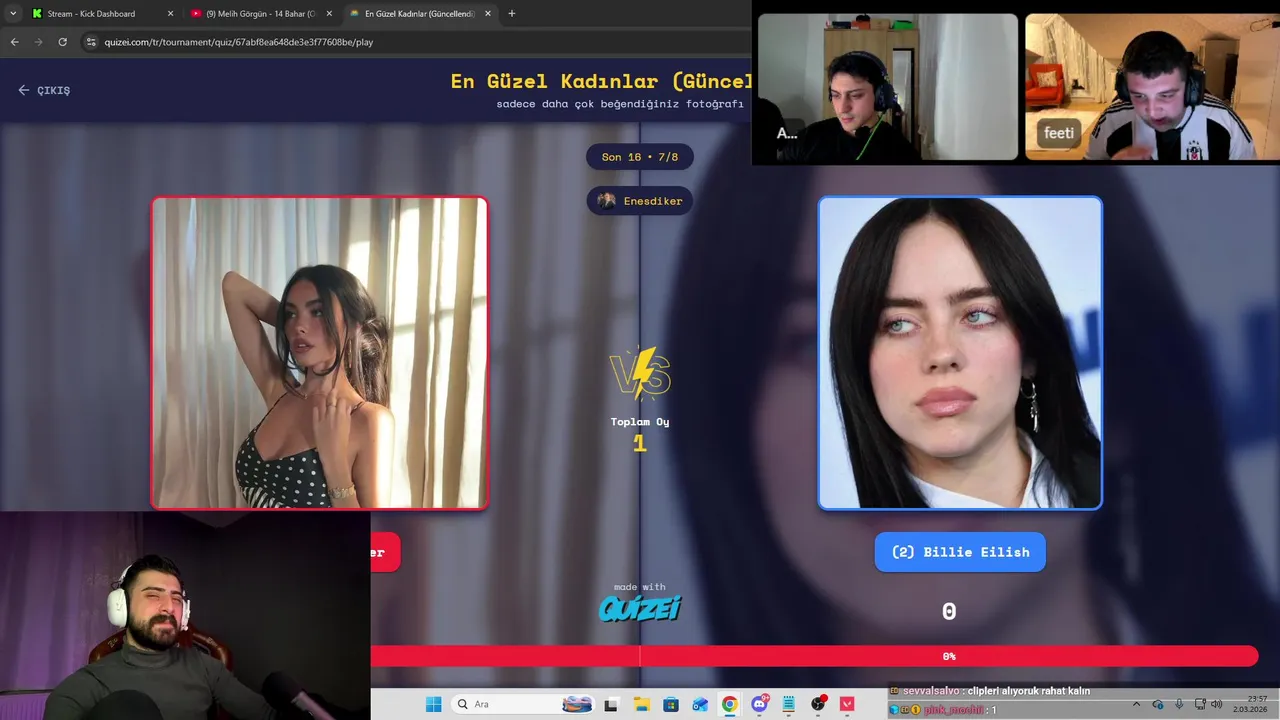Image resolution: width=1280 pixels, height=720 pixels.
Task: Close the Melih Görgün YouTube tab
Action: 329,14
